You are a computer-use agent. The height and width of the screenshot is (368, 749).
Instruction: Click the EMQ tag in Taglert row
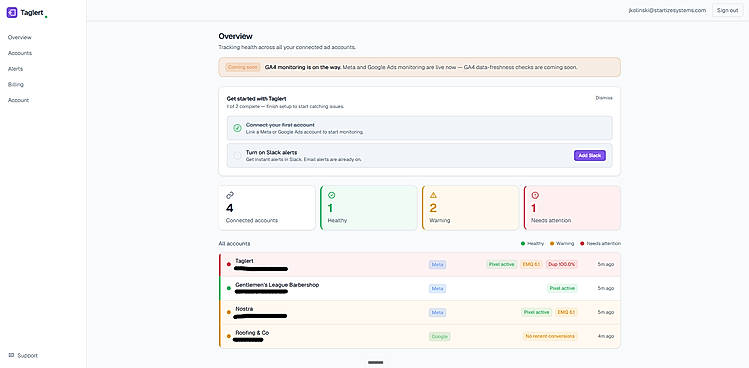531,264
